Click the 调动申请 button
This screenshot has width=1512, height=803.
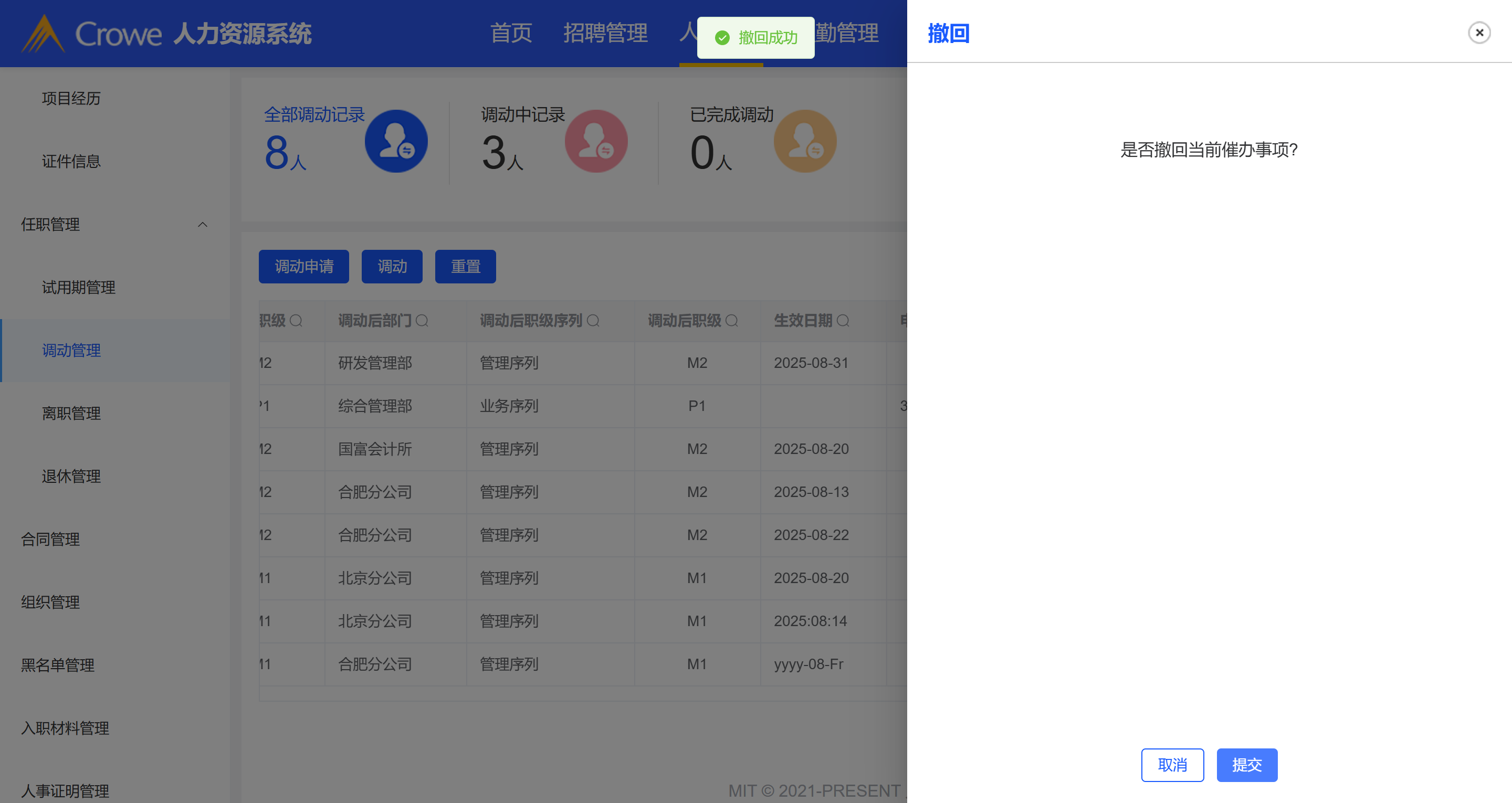tap(303, 267)
